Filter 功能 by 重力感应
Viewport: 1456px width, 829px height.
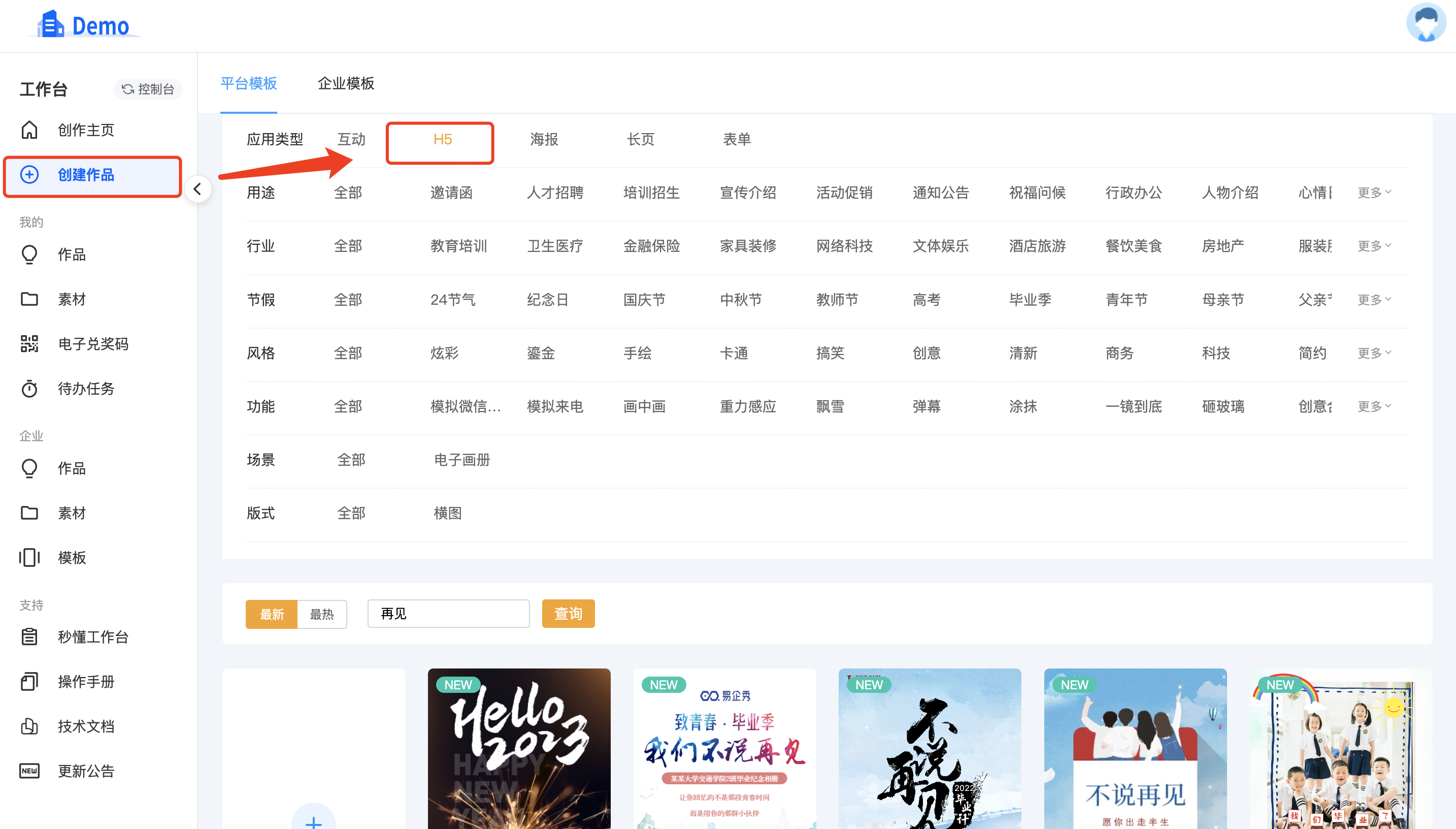coord(748,407)
